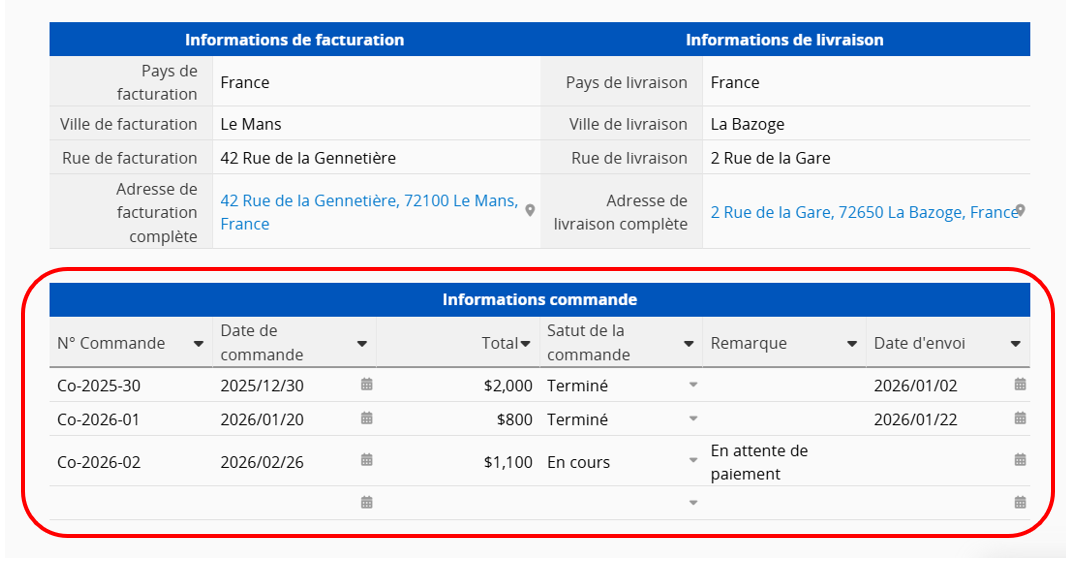Open the 42 Rue de la Gennetière address link
The height and width of the screenshot is (561, 1066).
(x=368, y=201)
